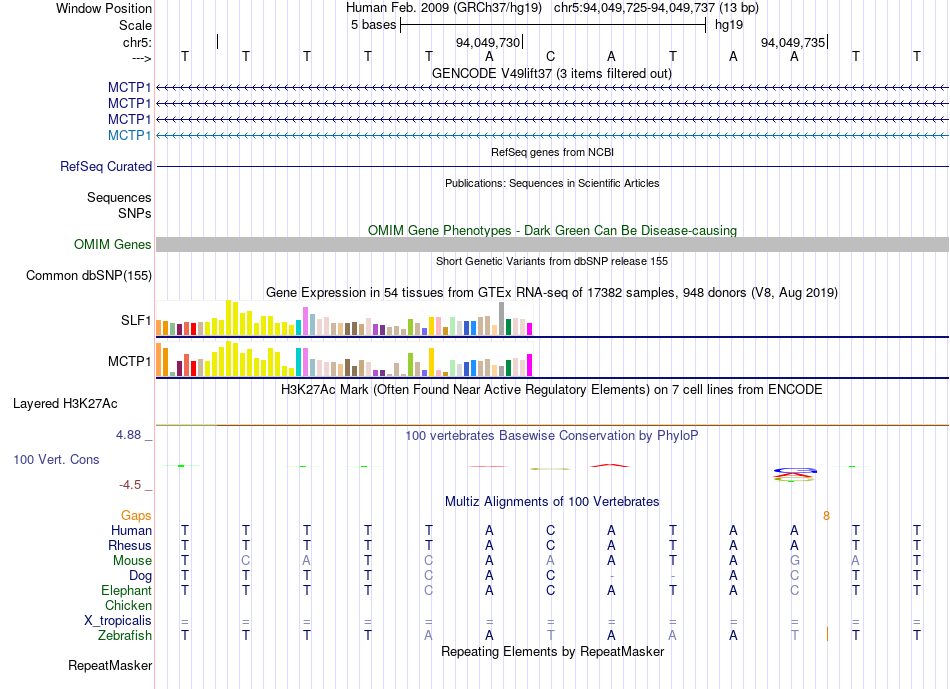Viewport: 950px width, 689px height.
Task: Click 'Short Genetic Variants from dbSNP release 155'
Action: point(552,261)
